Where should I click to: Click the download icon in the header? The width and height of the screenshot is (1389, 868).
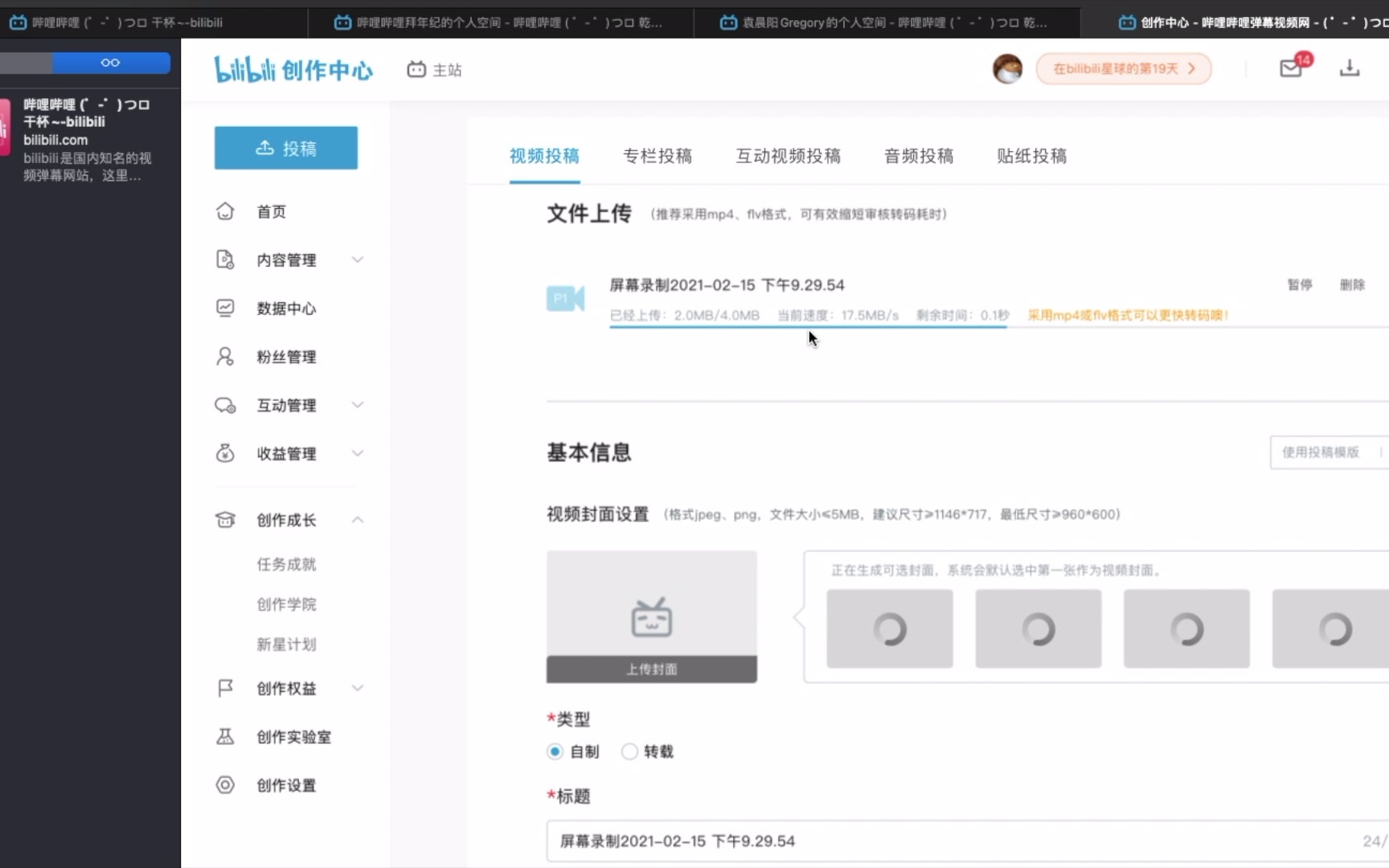pos(1350,68)
